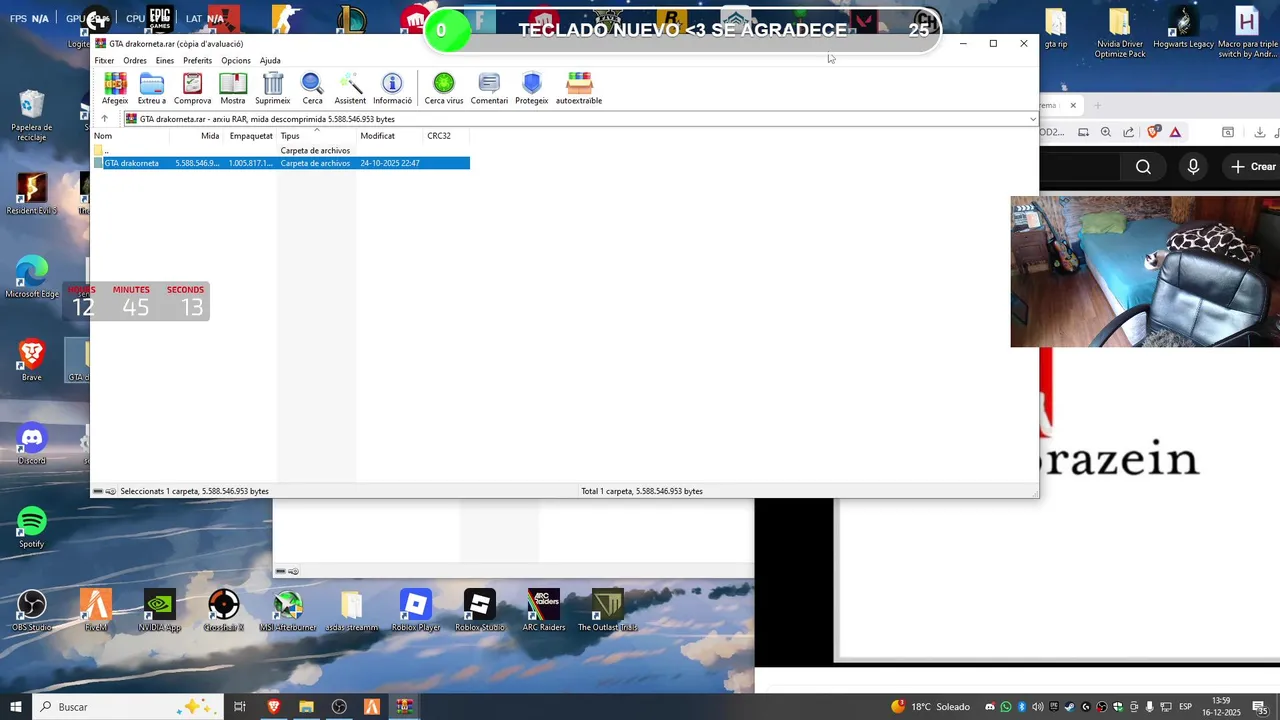Screen dimensions: 1280x720
Task: Click the YouTube search magnifier button in browser
Action: coord(1143,167)
